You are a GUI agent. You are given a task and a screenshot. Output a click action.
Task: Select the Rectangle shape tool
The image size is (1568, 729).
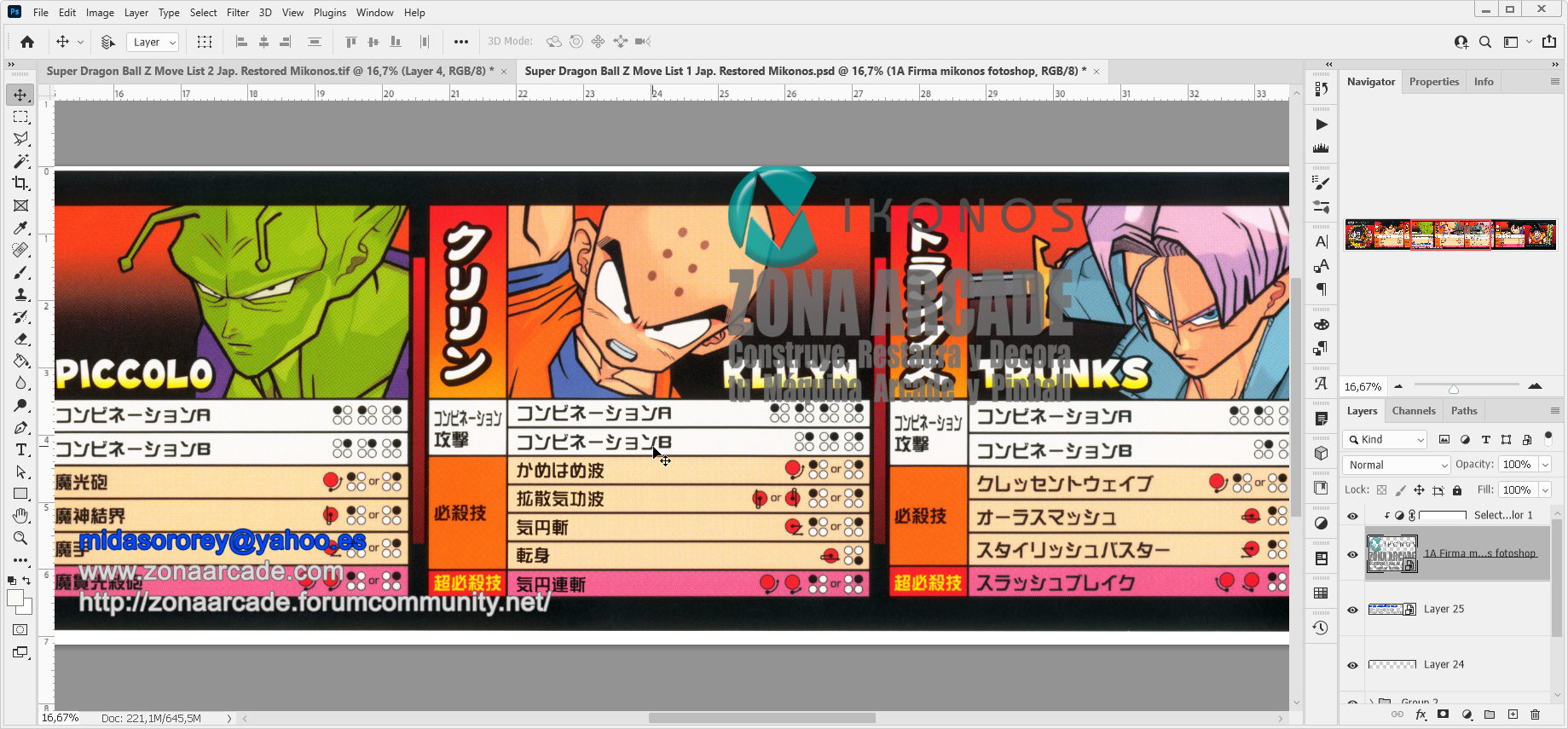point(20,494)
